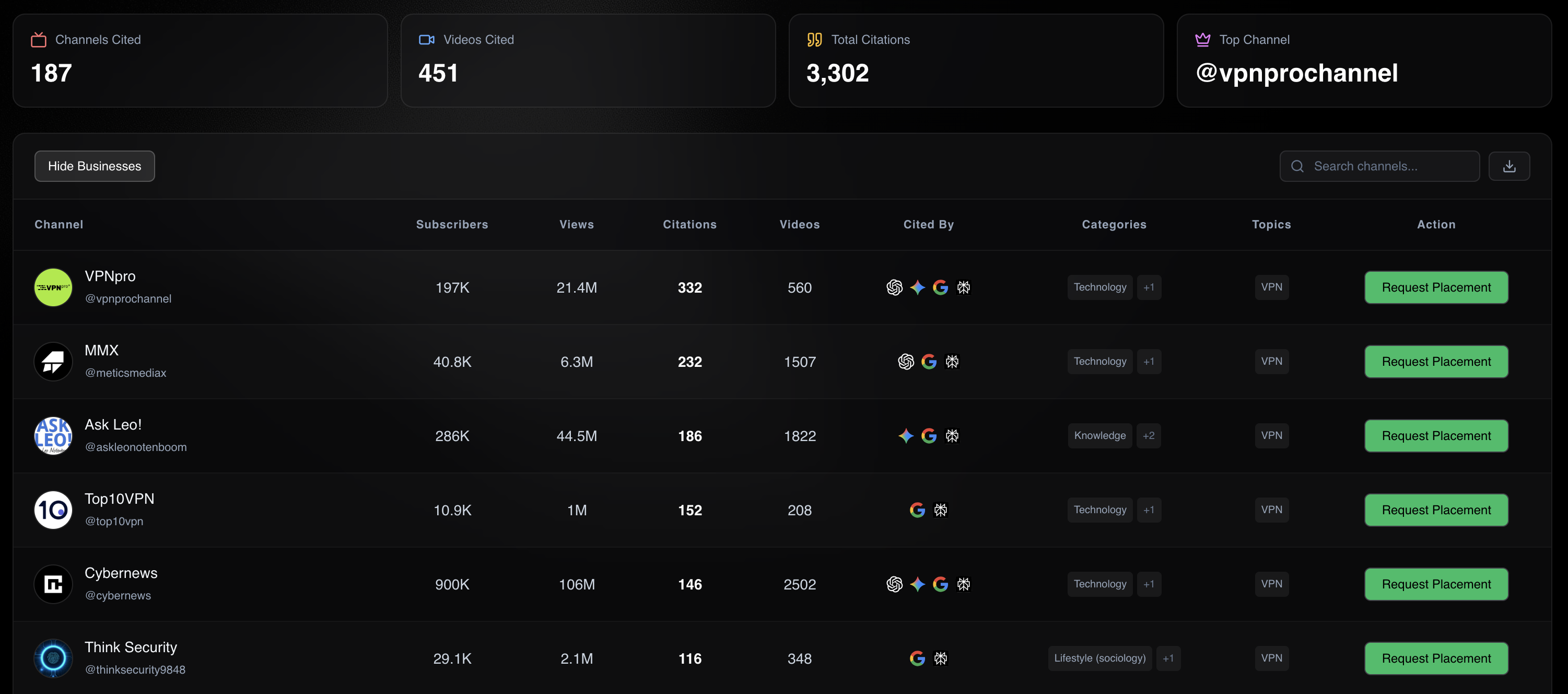The height and width of the screenshot is (694, 1568).
Task: Click the Topics column header
Action: pyautogui.click(x=1271, y=225)
